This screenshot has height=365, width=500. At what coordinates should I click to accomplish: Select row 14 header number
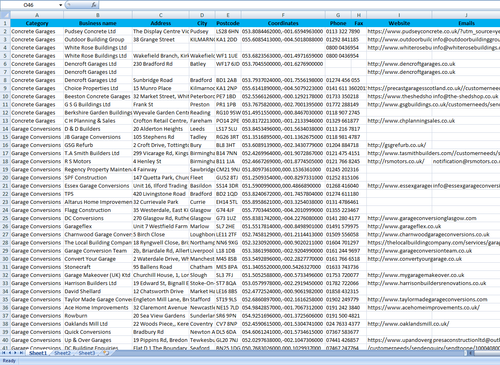point(5,129)
